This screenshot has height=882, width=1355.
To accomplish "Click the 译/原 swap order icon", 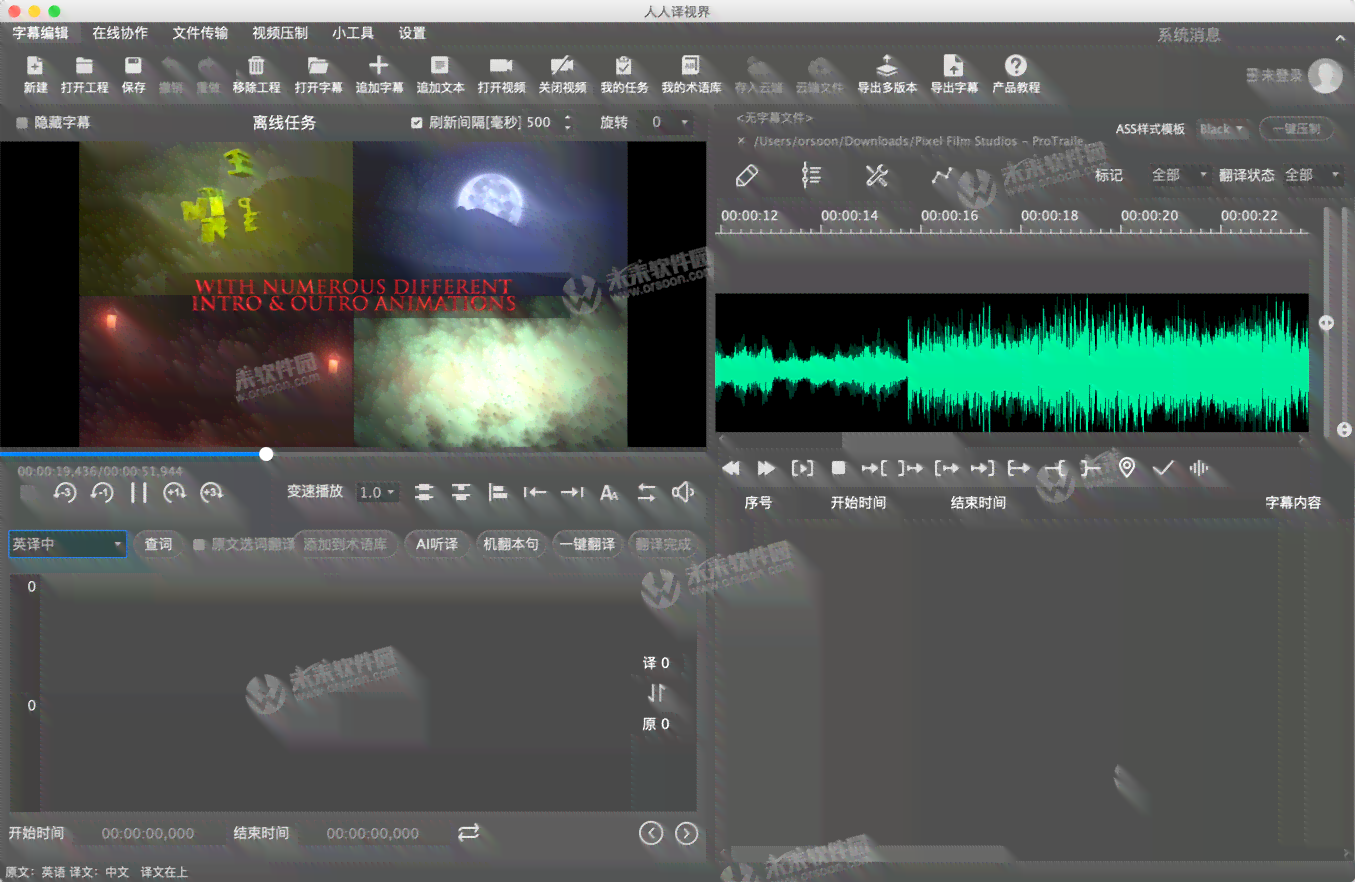I will [656, 693].
